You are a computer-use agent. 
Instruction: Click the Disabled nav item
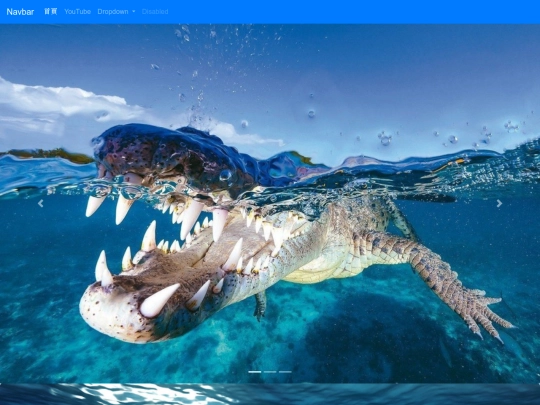(x=155, y=11)
